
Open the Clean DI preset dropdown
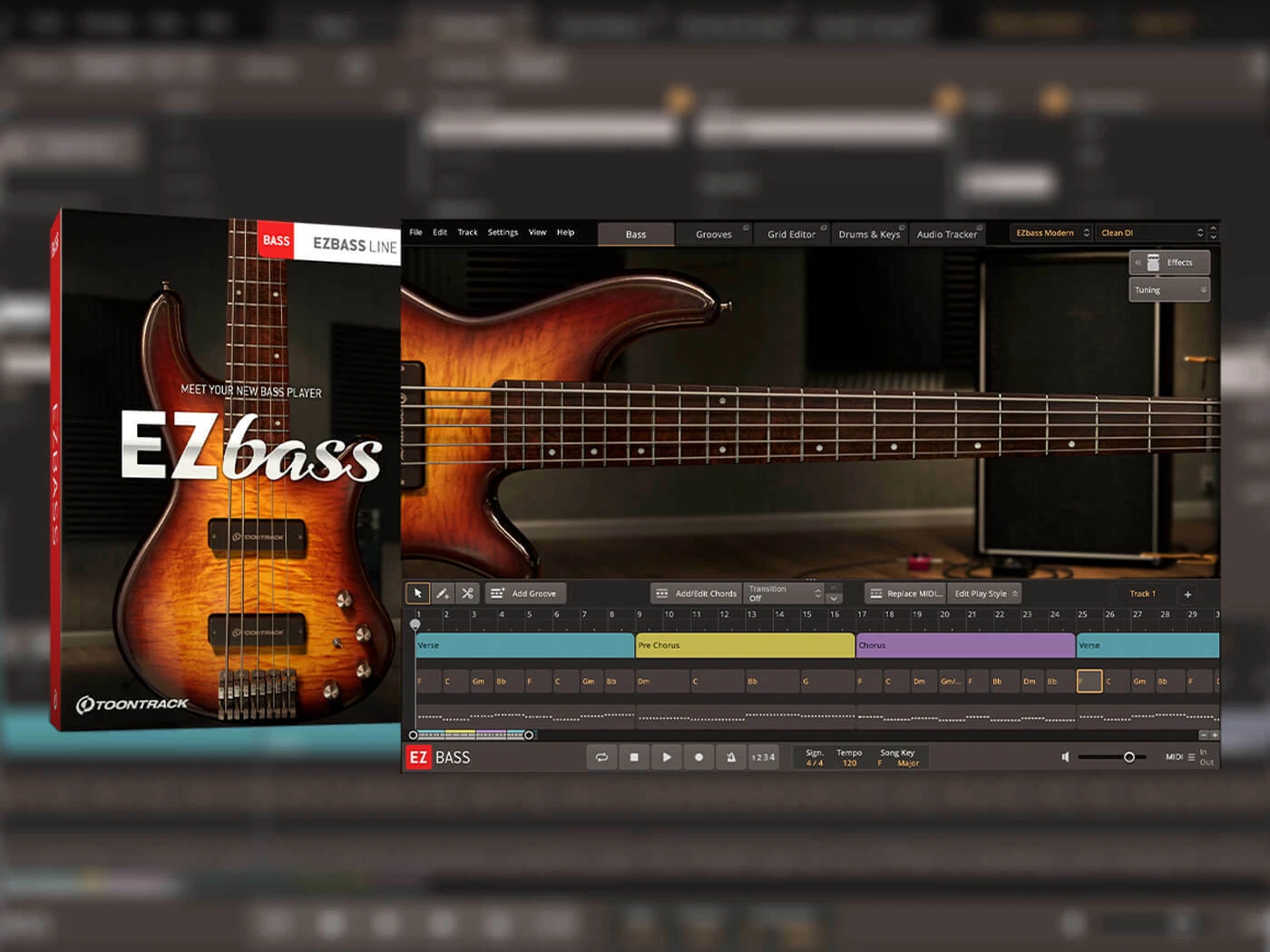pos(1151,233)
